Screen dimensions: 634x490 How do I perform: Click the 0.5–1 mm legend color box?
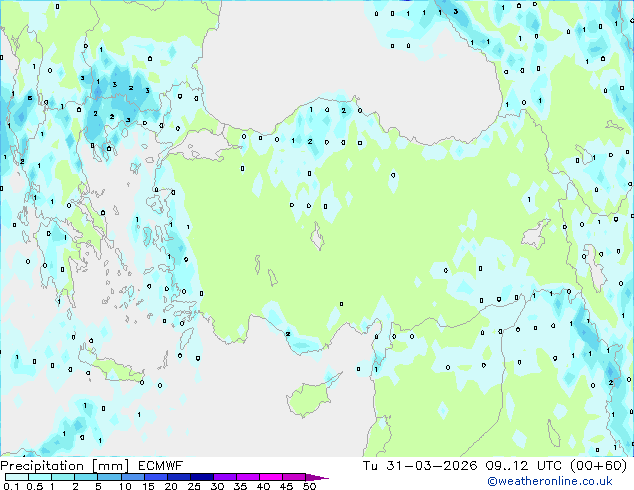(40, 477)
